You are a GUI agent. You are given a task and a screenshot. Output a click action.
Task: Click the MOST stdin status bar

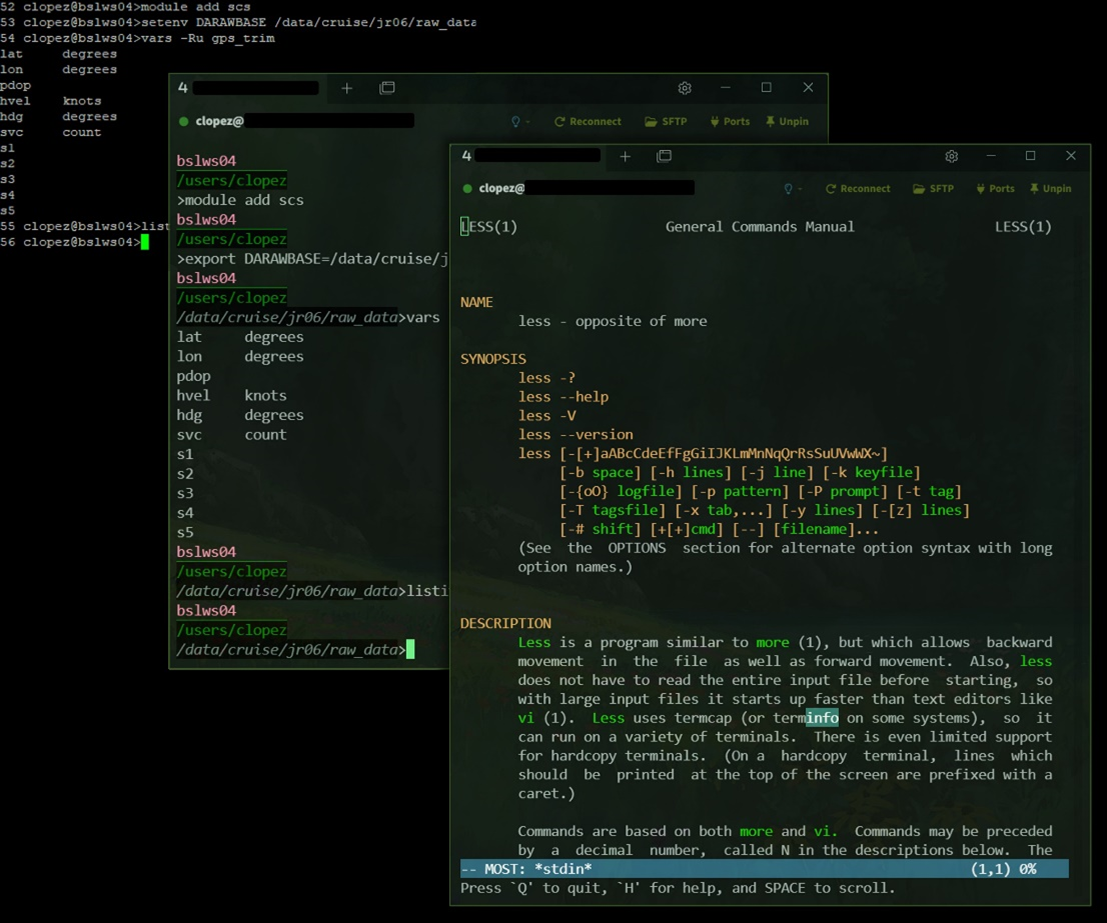[763, 869]
